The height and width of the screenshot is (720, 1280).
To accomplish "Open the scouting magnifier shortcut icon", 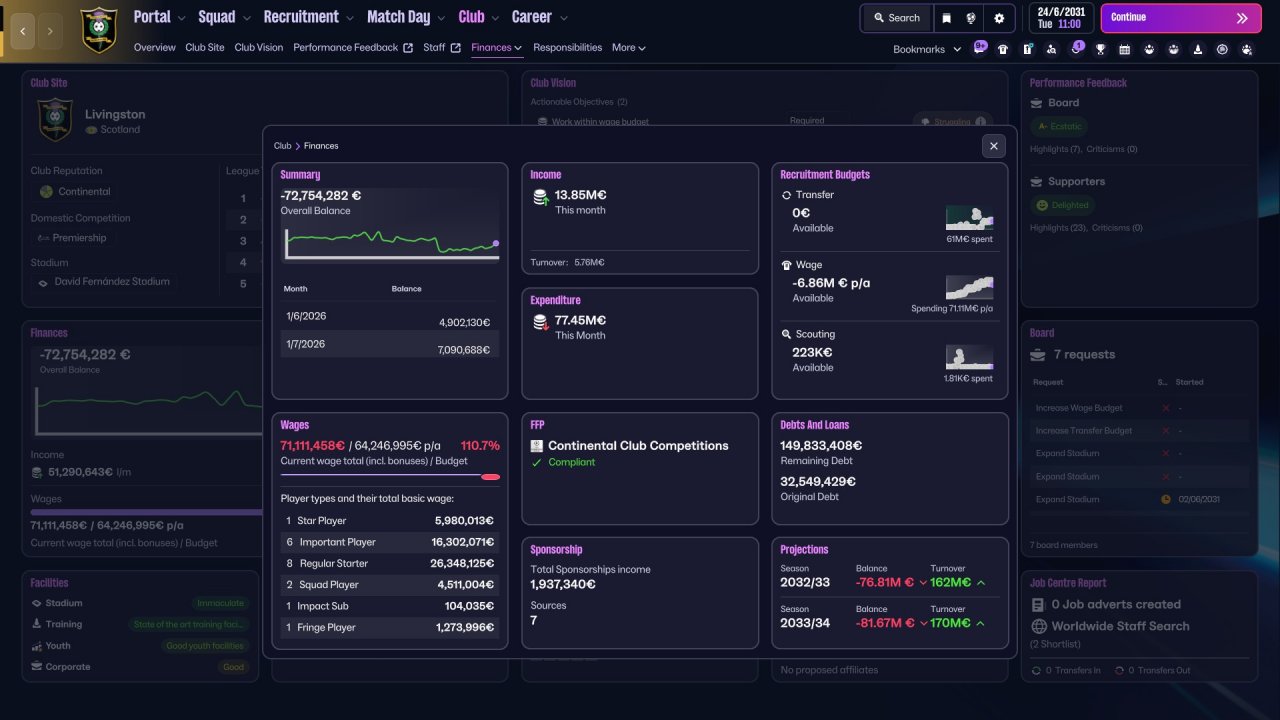I will pos(1051,49).
